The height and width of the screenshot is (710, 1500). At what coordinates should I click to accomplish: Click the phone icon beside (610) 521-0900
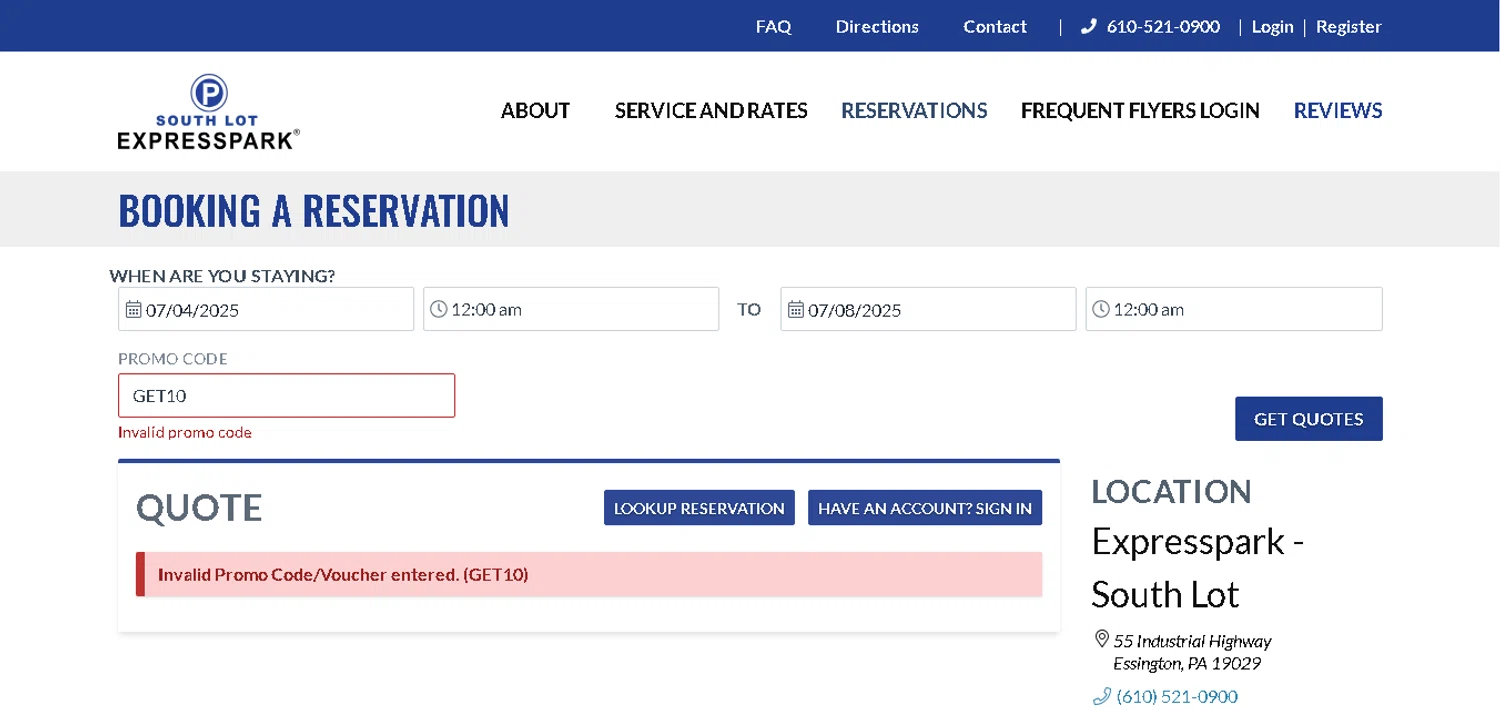1102,696
